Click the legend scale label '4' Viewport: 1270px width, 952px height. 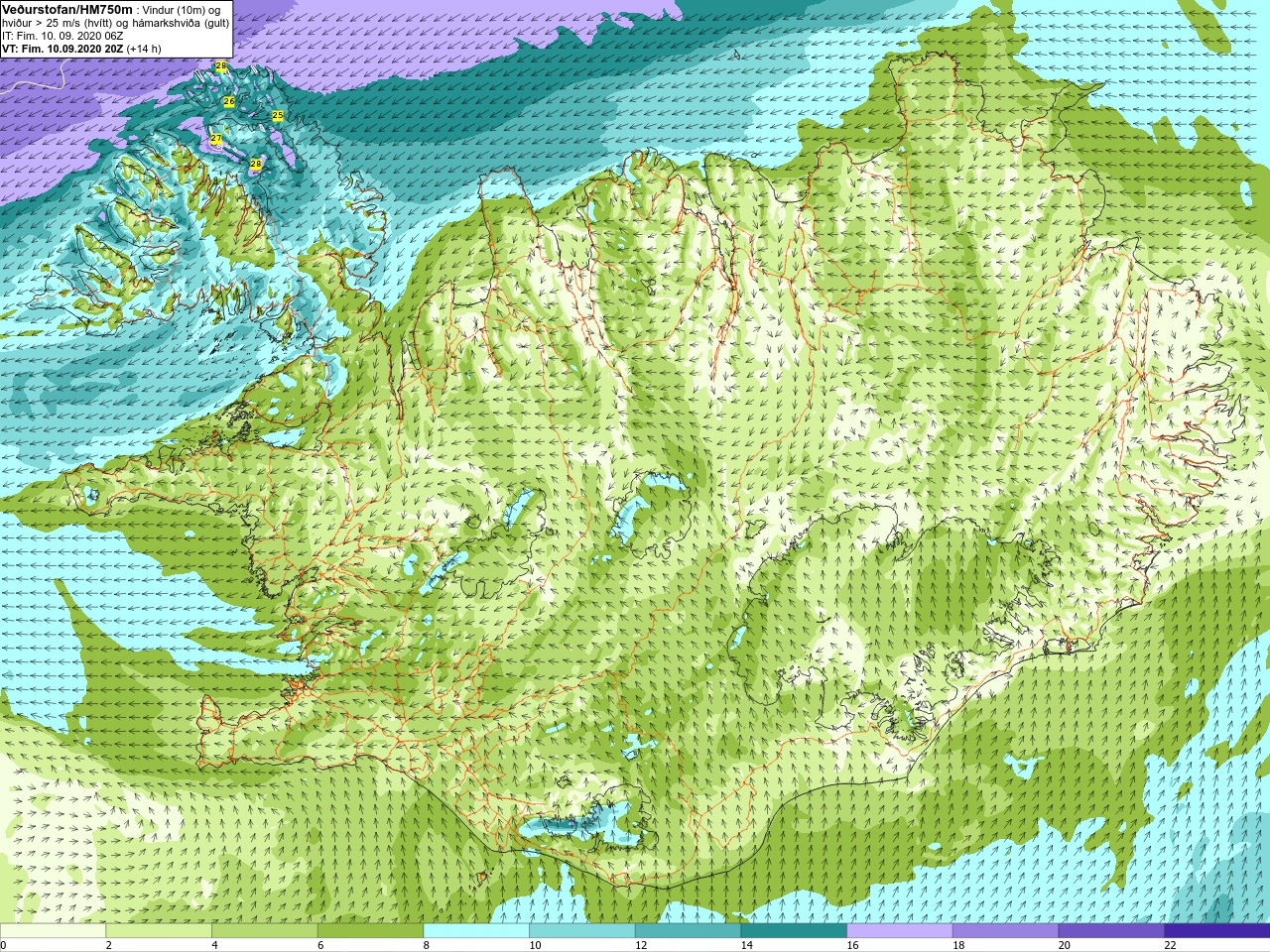(x=214, y=945)
